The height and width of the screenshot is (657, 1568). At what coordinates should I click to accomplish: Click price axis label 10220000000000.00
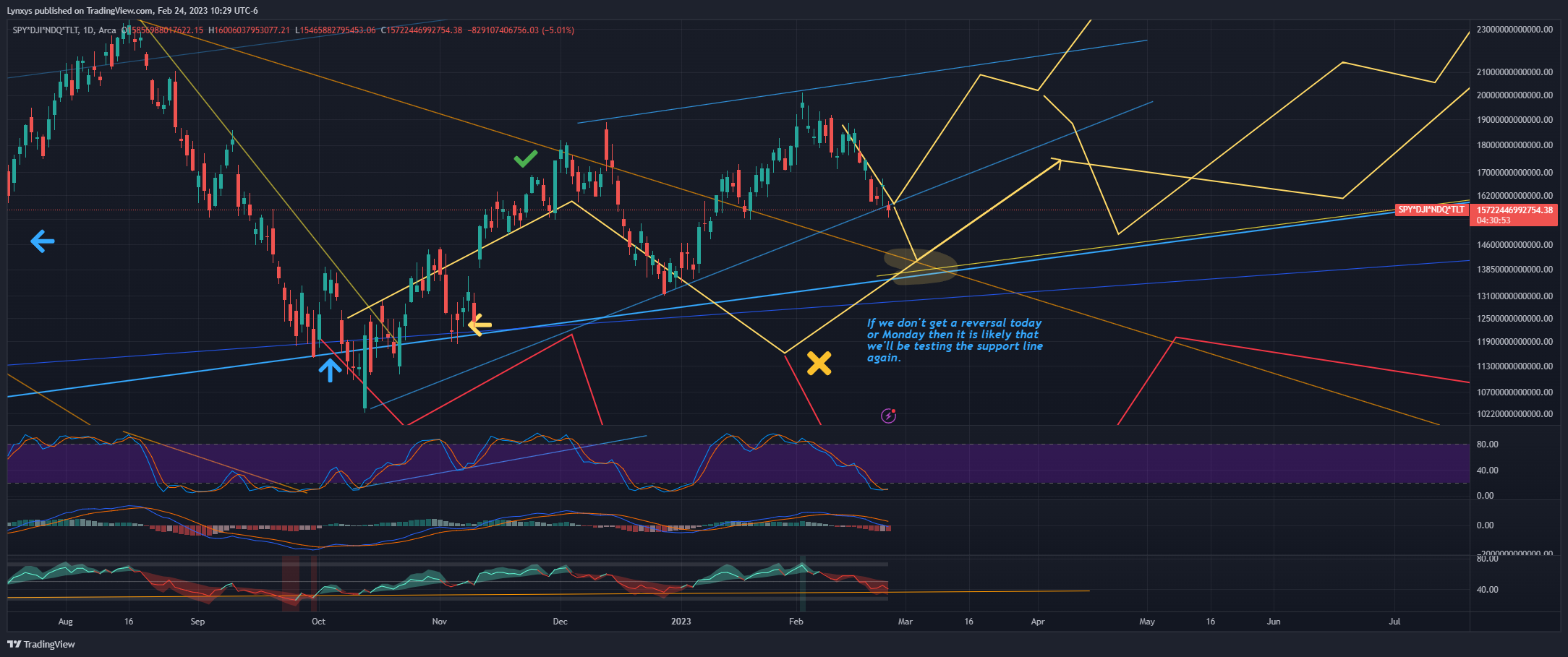pyautogui.click(x=1514, y=414)
